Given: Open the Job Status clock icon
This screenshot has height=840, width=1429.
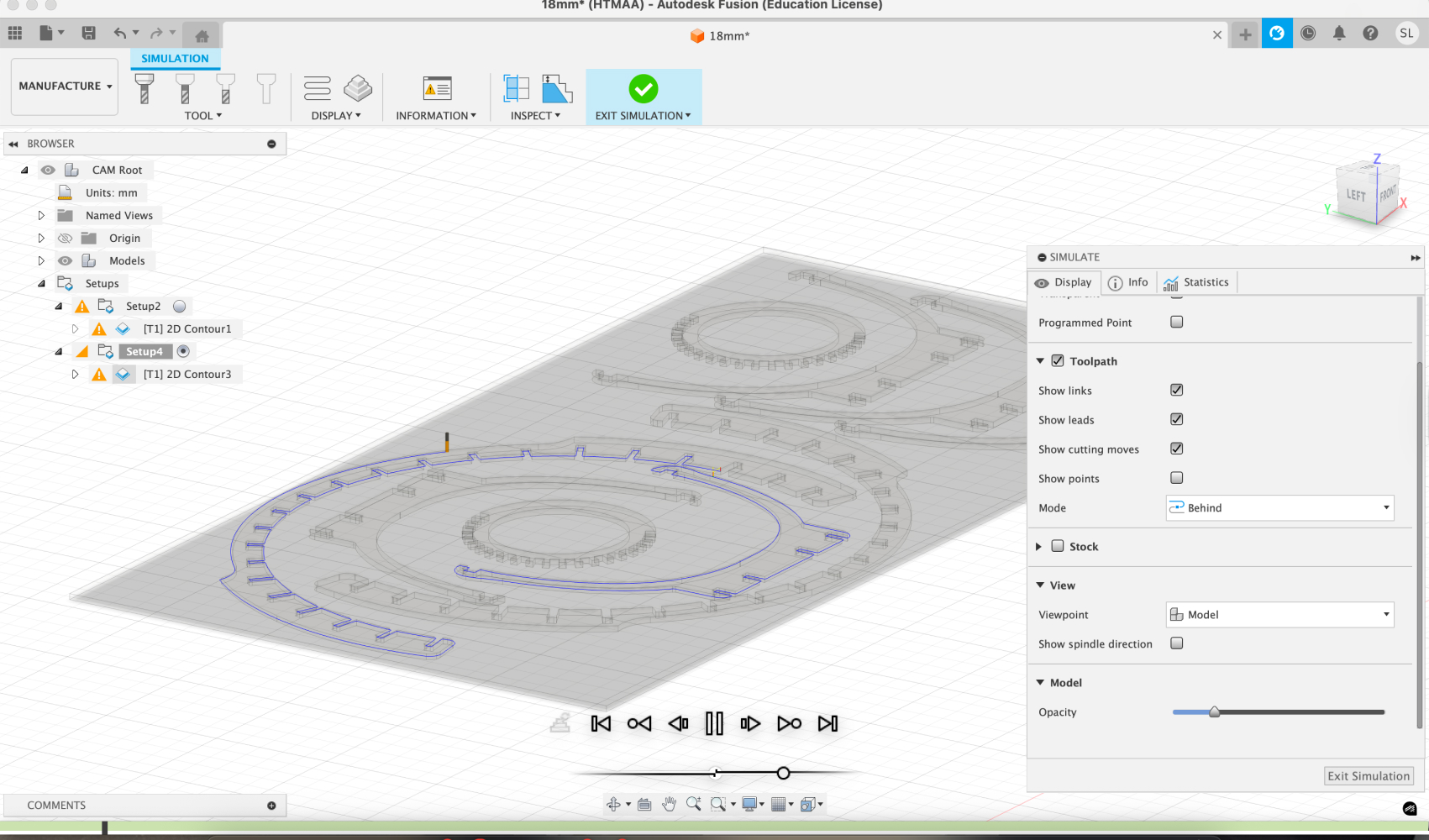Looking at the screenshot, I should (1308, 34).
